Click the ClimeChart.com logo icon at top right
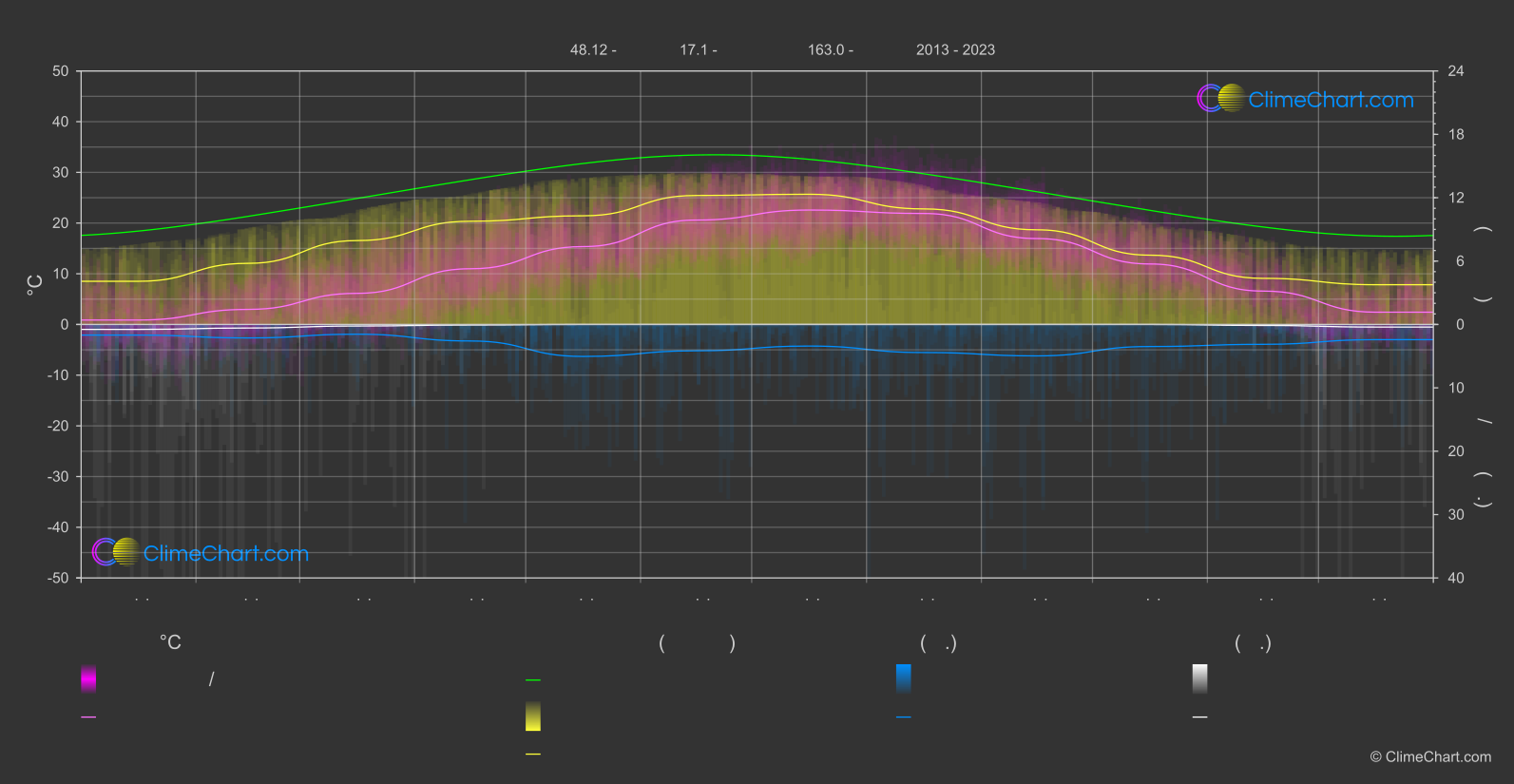 coord(1220,99)
